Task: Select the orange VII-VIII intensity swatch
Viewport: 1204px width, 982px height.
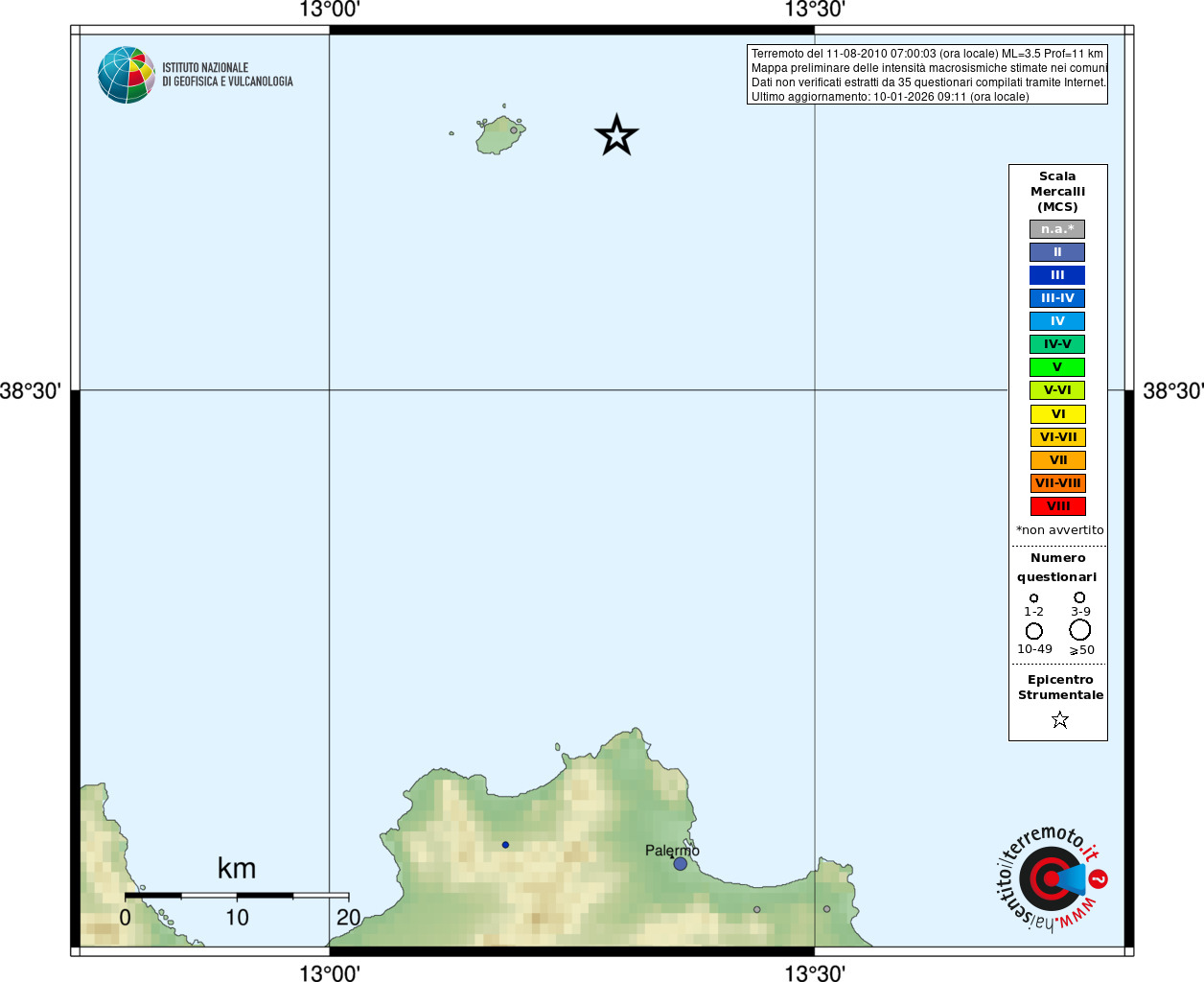Action: pos(1057,483)
